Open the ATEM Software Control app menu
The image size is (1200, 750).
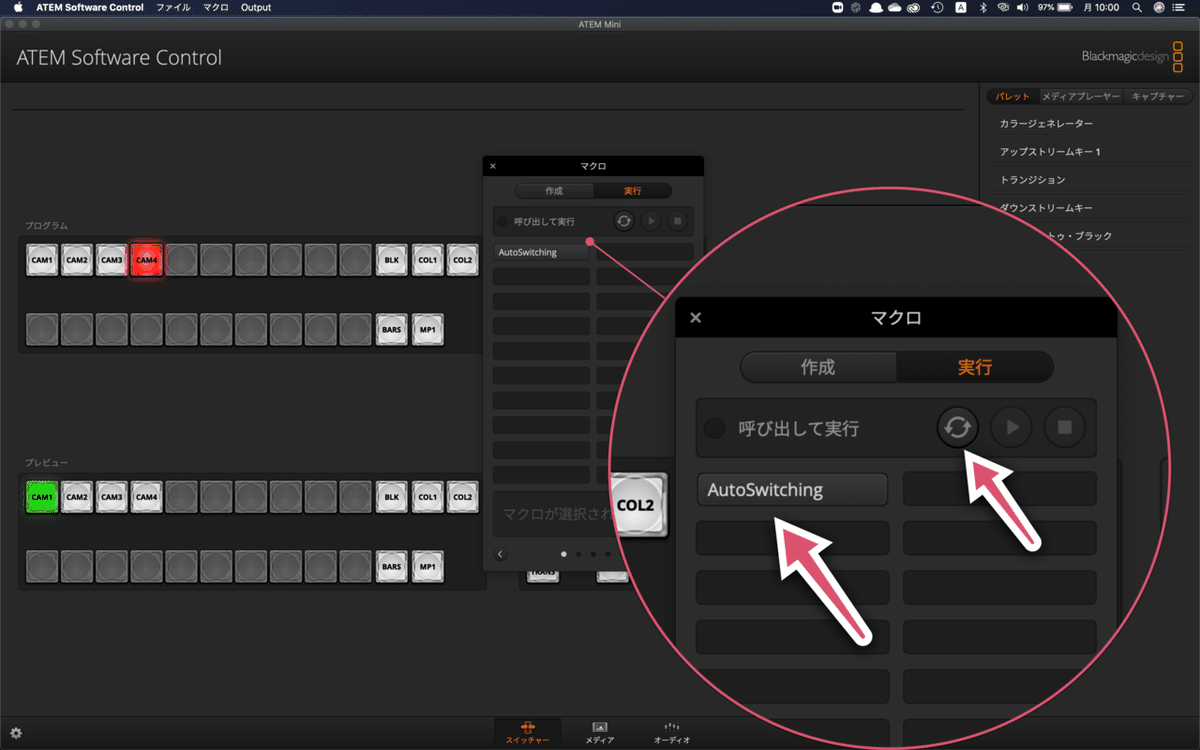(90, 7)
